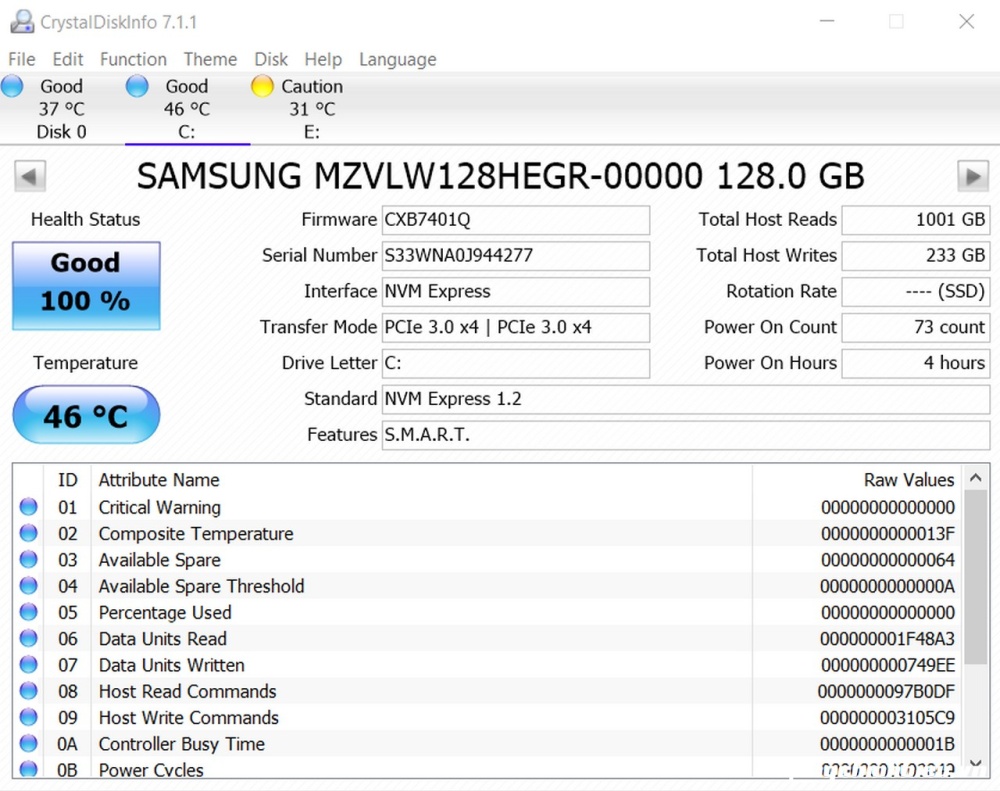Open the Help menu
This screenshot has width=1000, height=791.
pos(323,59)
